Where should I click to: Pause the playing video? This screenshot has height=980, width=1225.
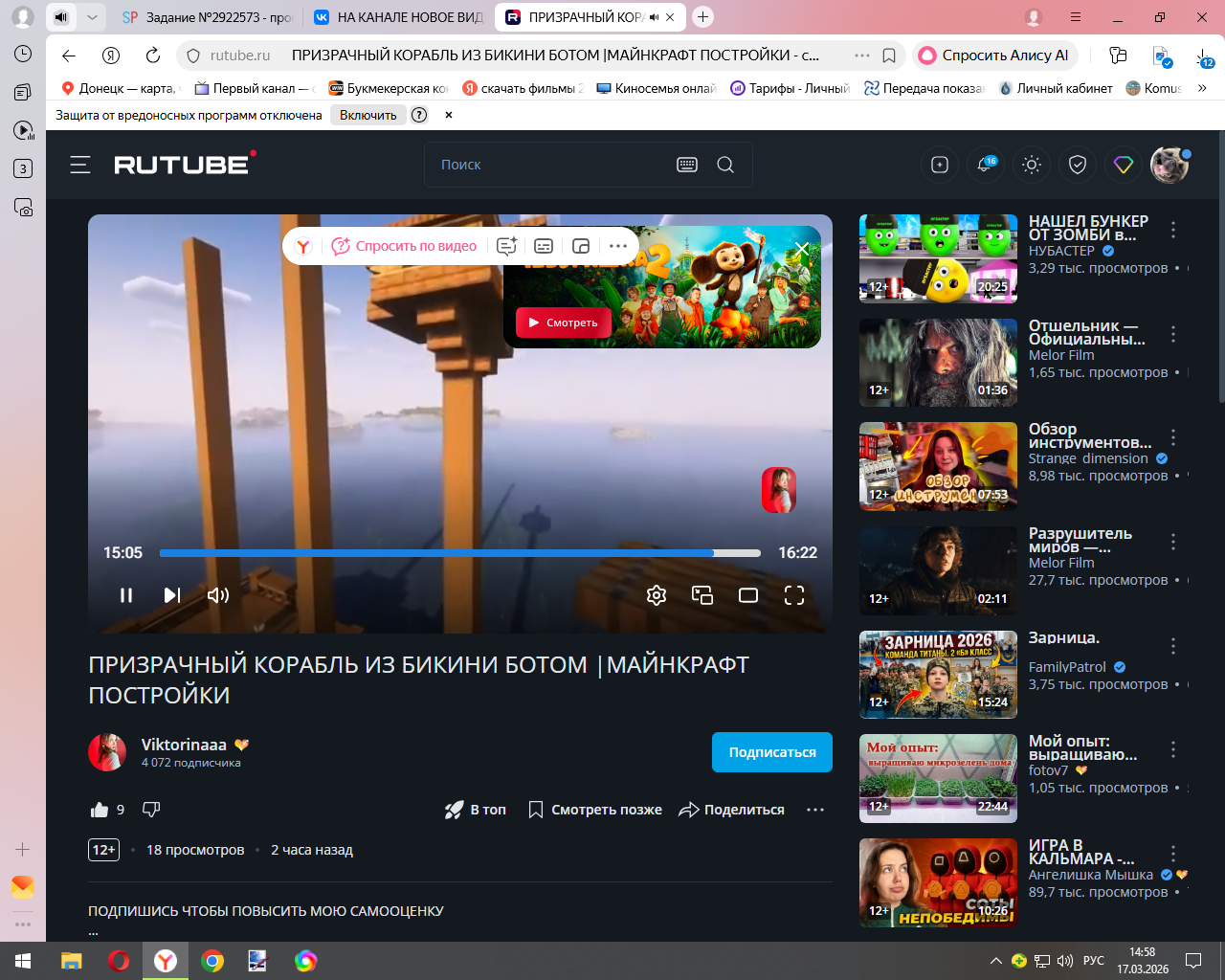(126, 595)
